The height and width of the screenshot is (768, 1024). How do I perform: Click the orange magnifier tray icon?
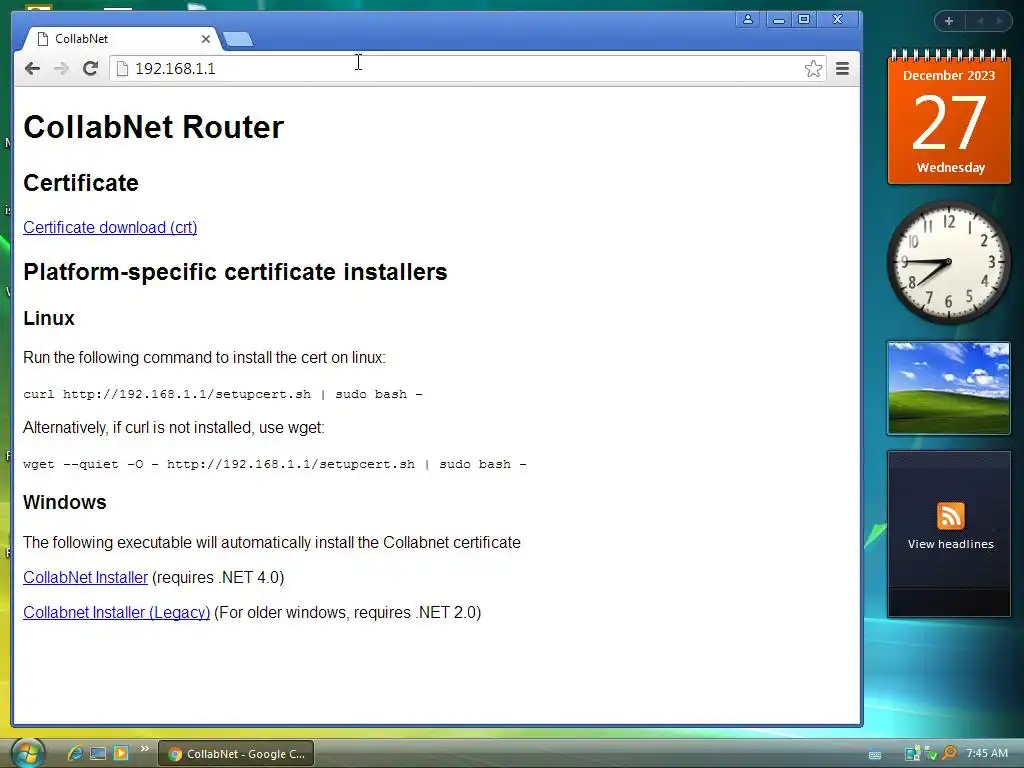click(x=949, y=754)
